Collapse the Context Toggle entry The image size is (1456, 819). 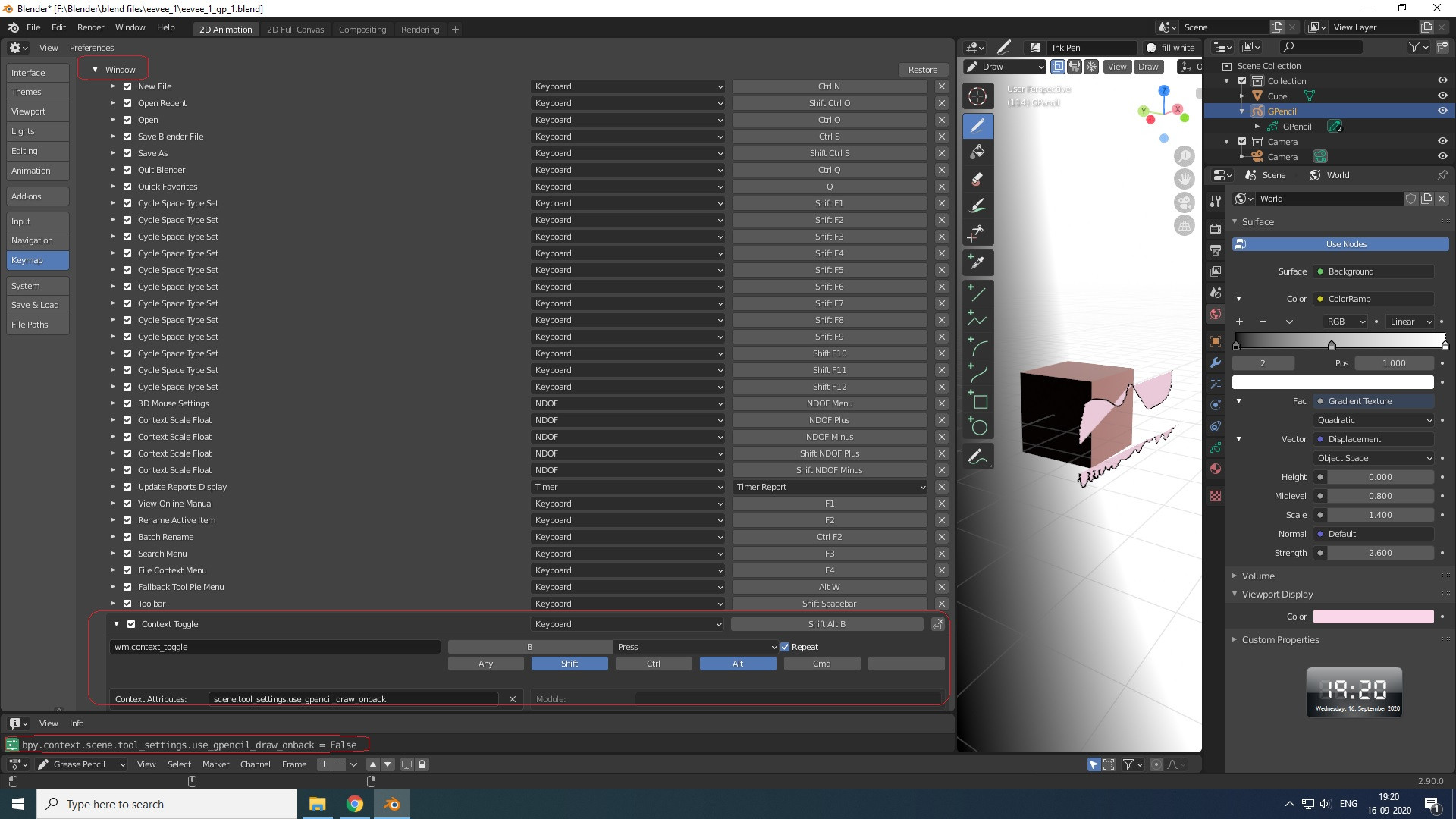point(116,624)
